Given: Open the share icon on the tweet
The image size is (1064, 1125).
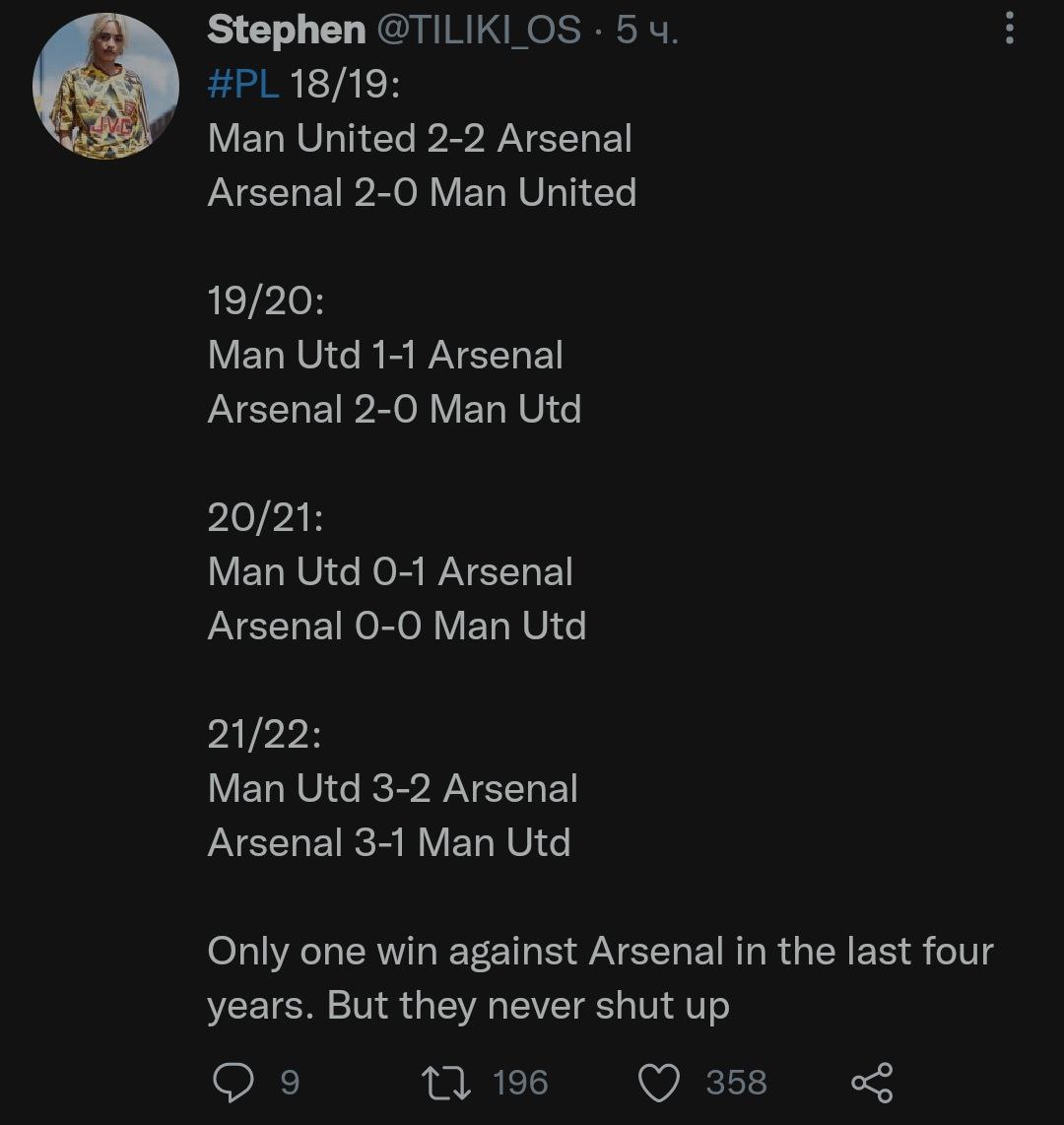Looking at the screenshot, I should (872, 1083).
